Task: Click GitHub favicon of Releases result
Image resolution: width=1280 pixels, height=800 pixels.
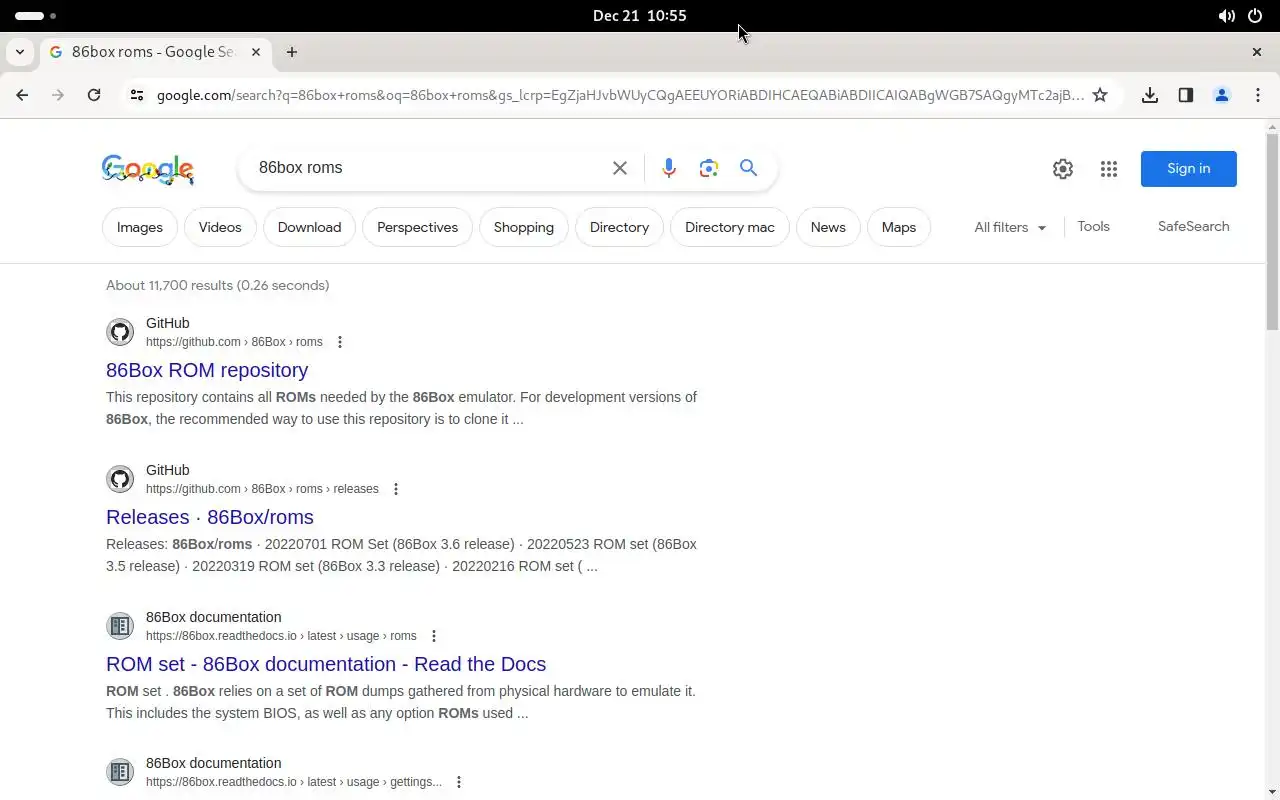Action: (120, 479)
